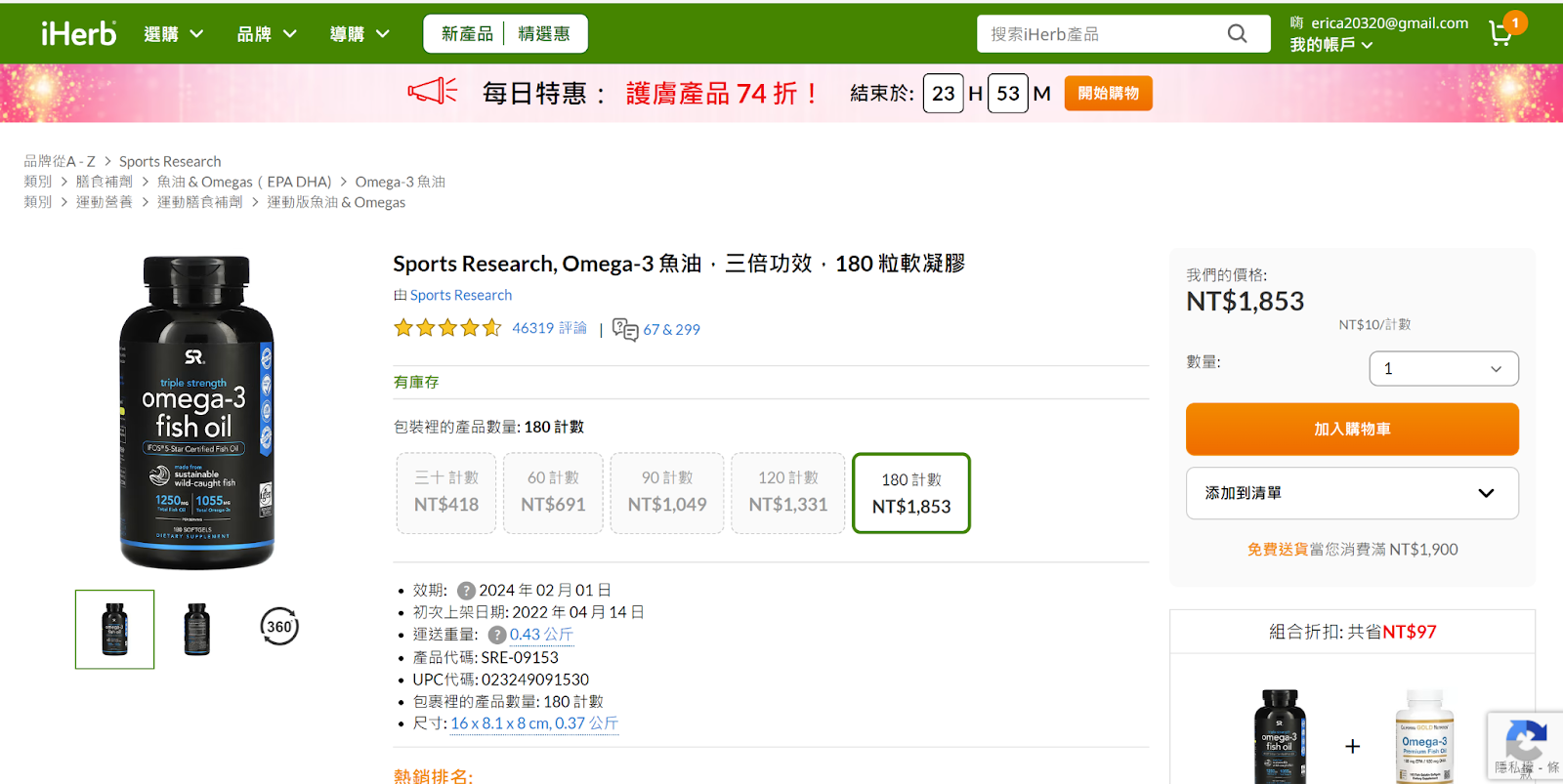The width and height of the screenshot is (1563, 784).
Task: Select the 新產品 tab
Action: pos(467,34)
